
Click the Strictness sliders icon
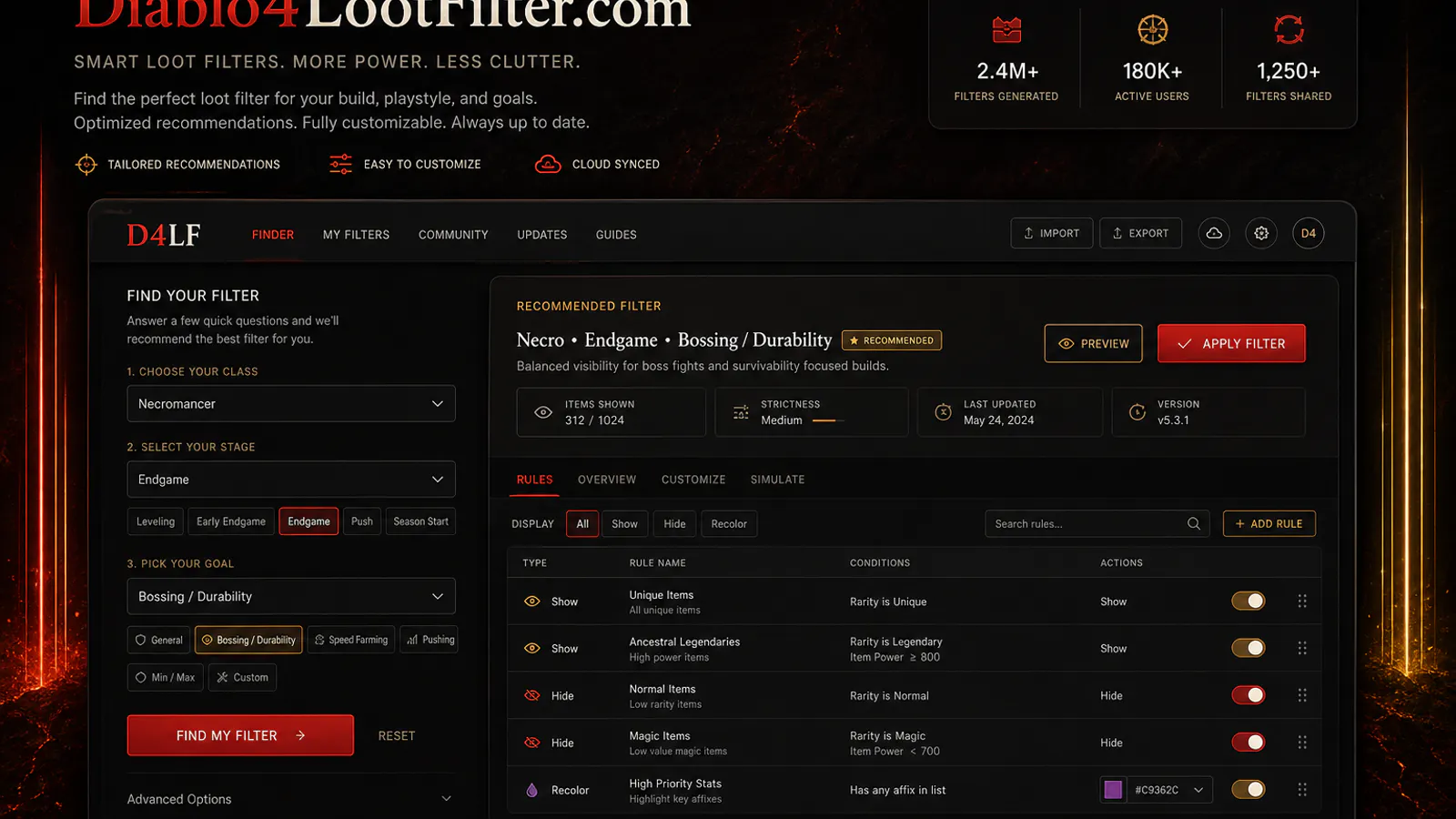pos(742,412)
